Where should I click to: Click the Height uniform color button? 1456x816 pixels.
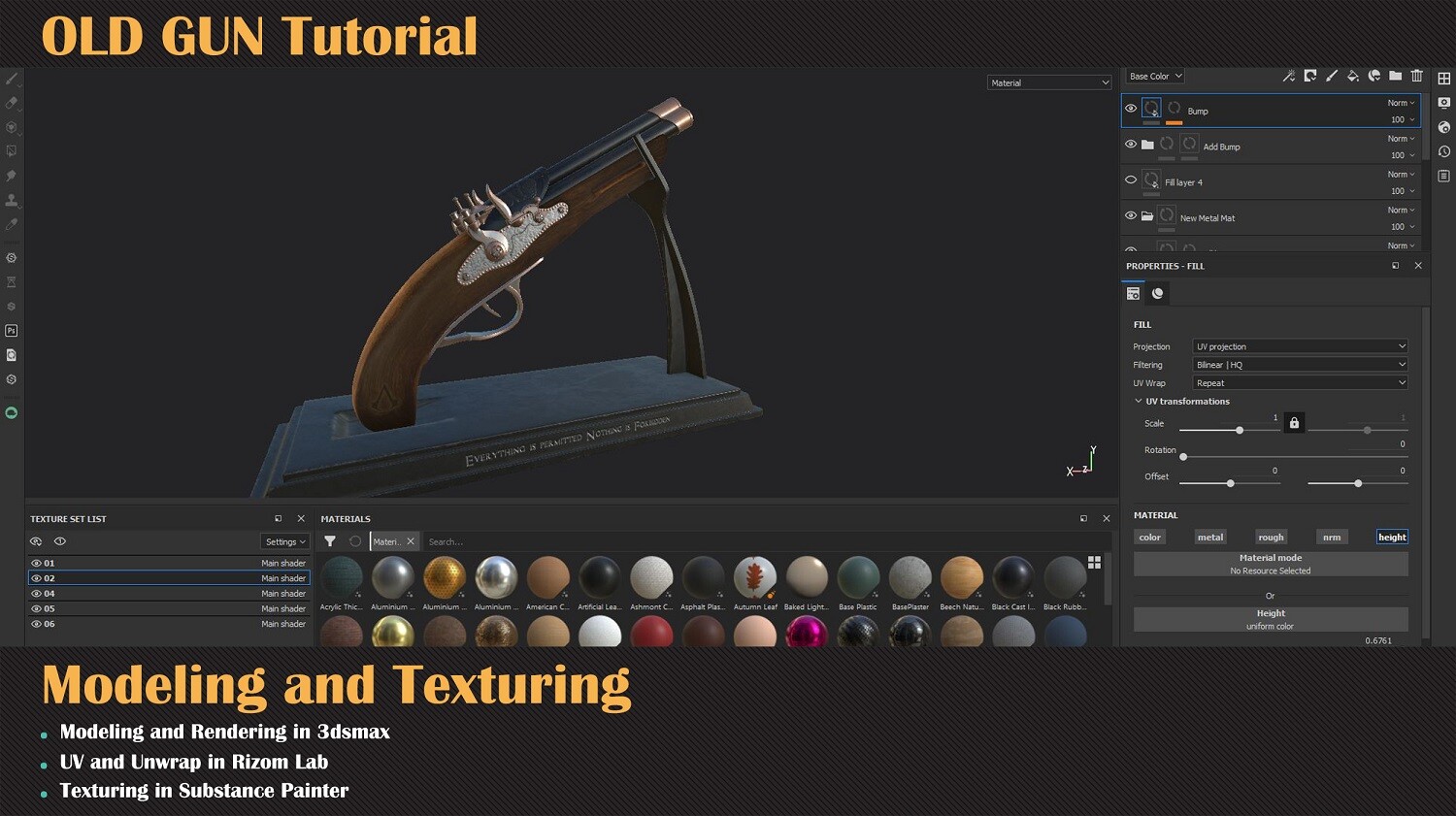[x=1271, y=619]
